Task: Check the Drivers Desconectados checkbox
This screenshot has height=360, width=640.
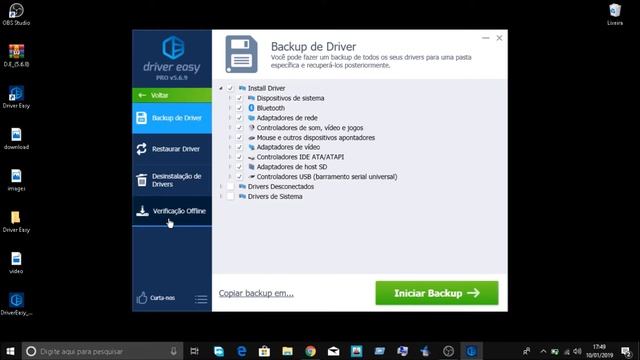Action: point(230,187)
